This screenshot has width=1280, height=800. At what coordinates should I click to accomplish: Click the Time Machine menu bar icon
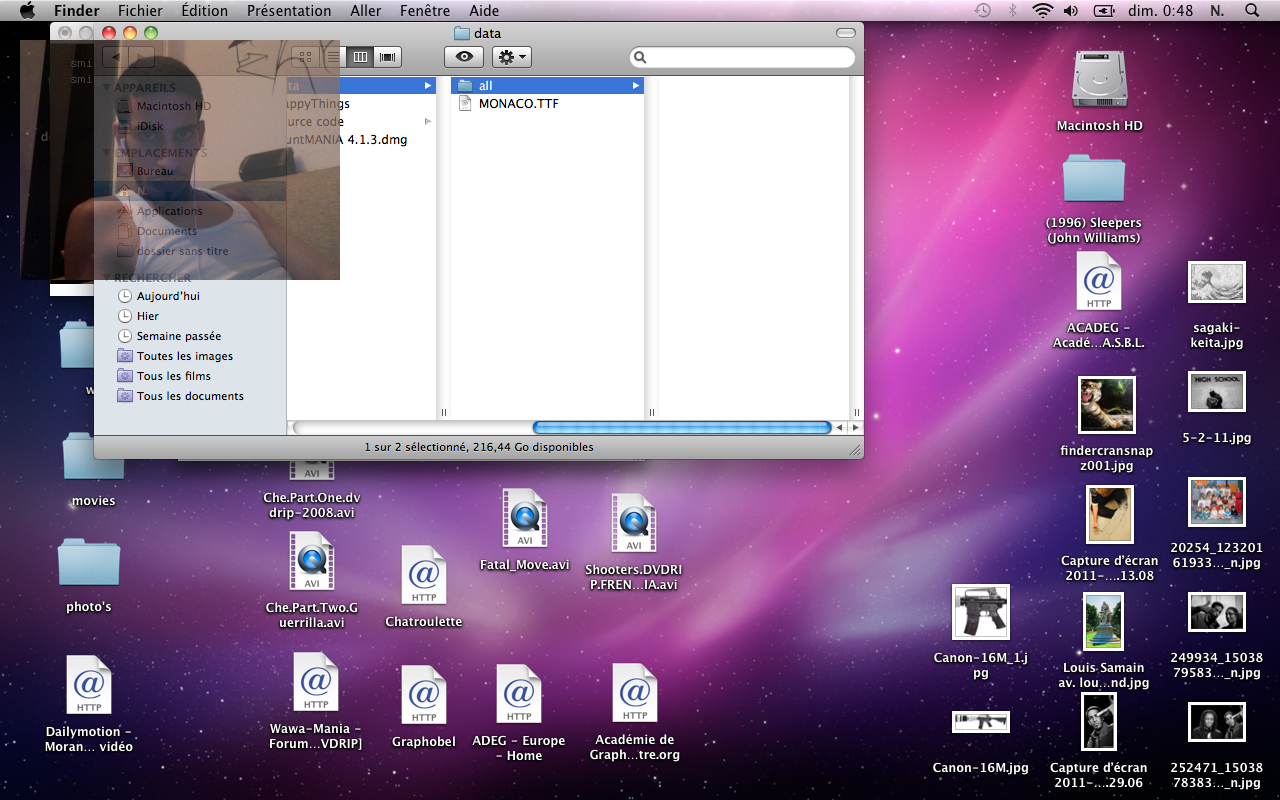[983, 11]
